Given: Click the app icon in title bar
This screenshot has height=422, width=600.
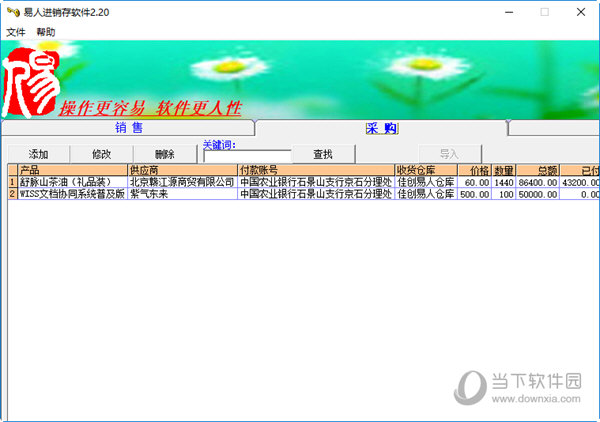Looking at the screenshot, I should point(13,12).
